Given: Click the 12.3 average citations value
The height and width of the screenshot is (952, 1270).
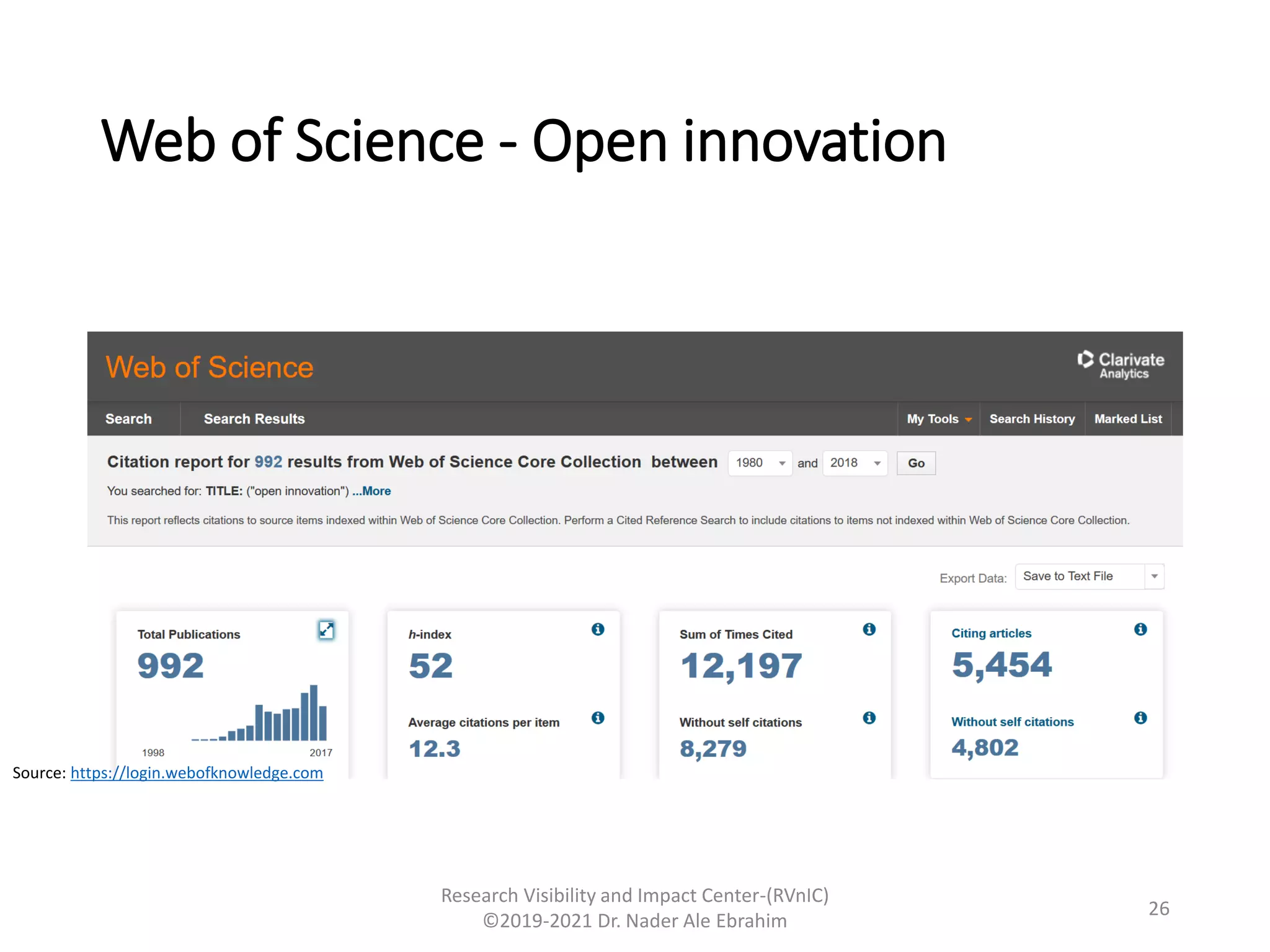Looking at the screenshot, I should [434, 749].
